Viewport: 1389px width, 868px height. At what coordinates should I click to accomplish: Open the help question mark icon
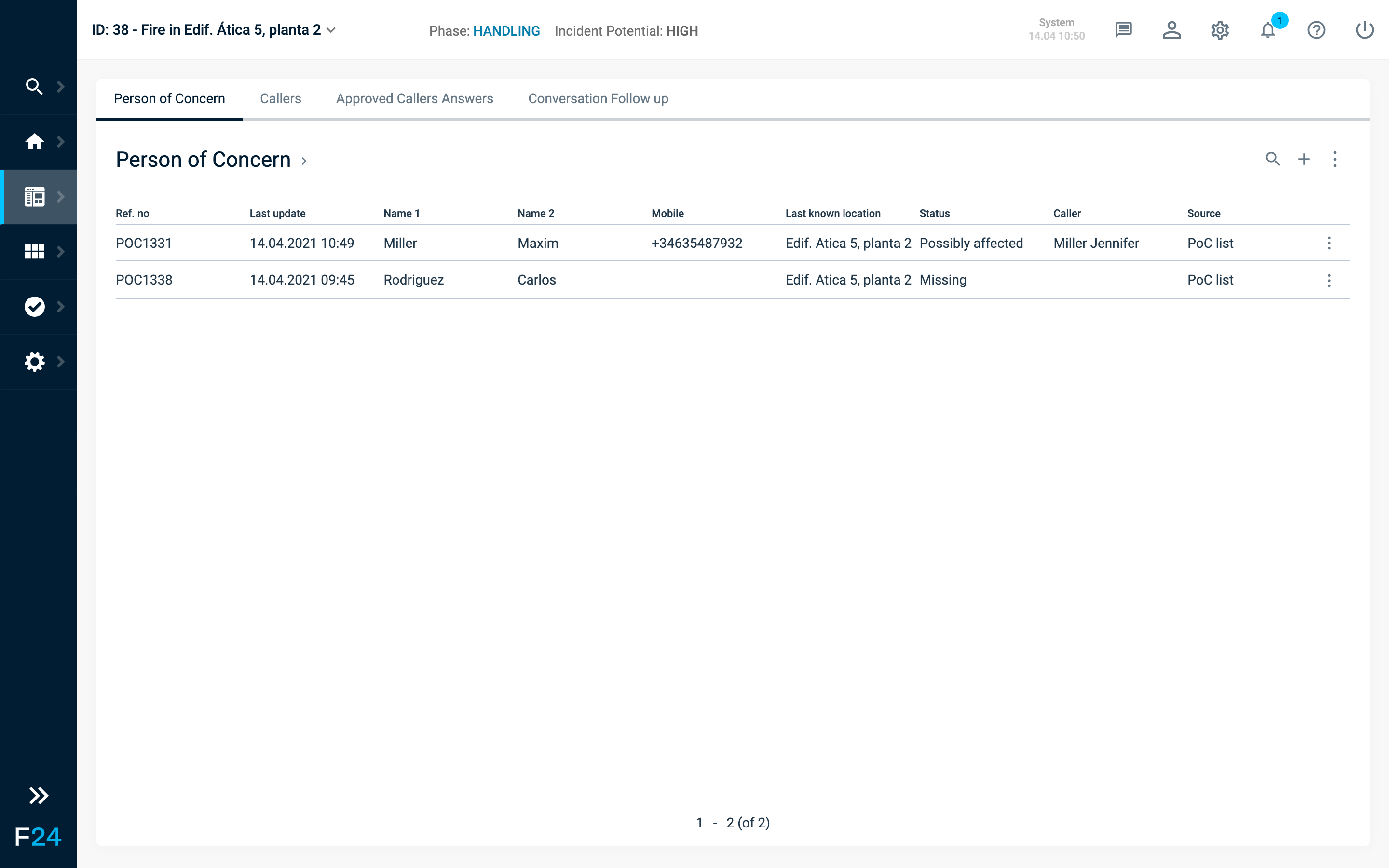click(x=1316, y=30)
